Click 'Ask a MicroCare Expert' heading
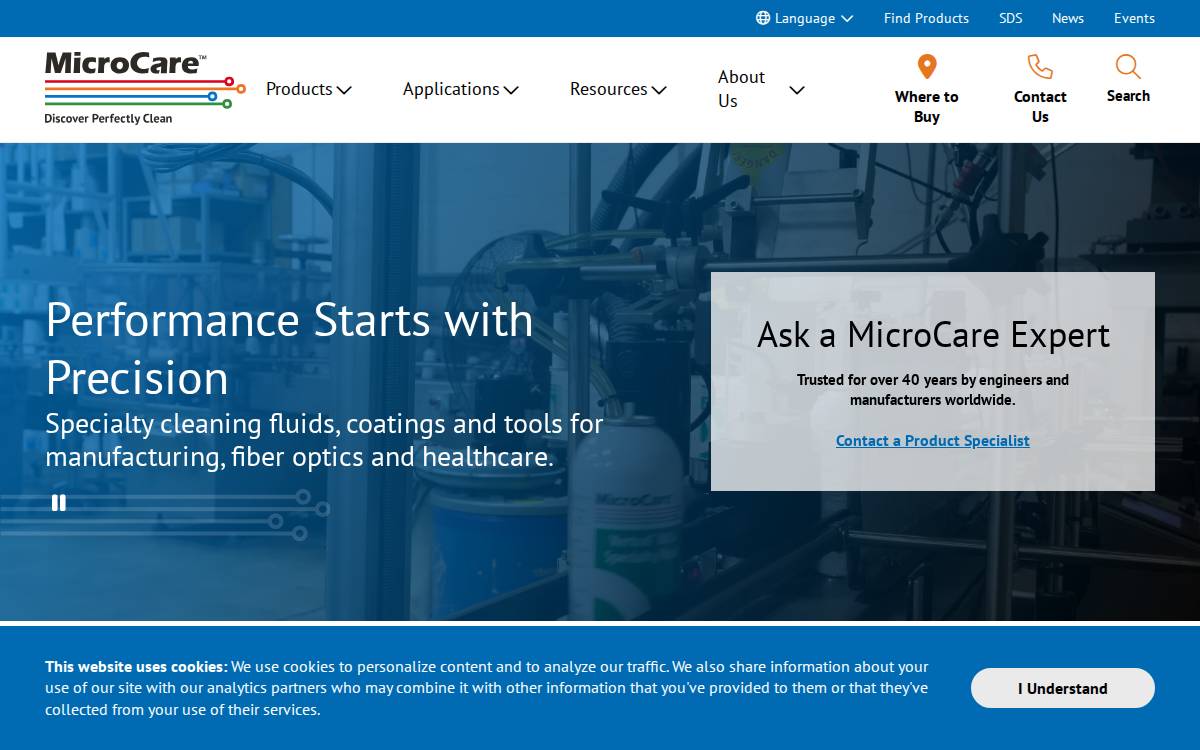The width and height of the screenshot is (1200, 750). [933, 334]
